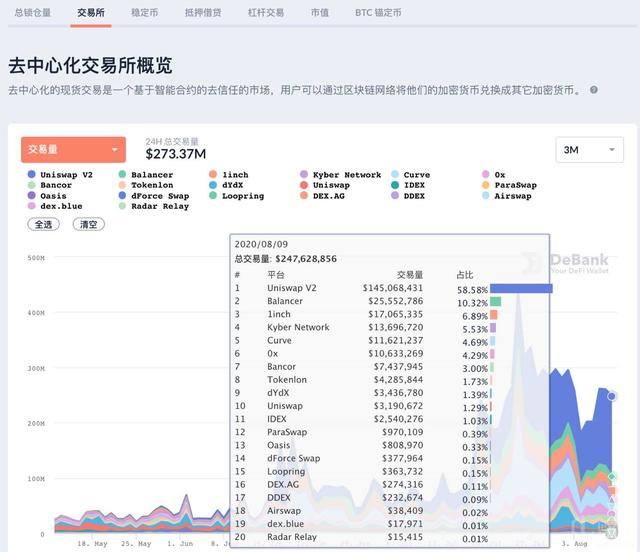640x552 pixels.
Task: Open the 市值 tab
Action: (x=320, y=13)
